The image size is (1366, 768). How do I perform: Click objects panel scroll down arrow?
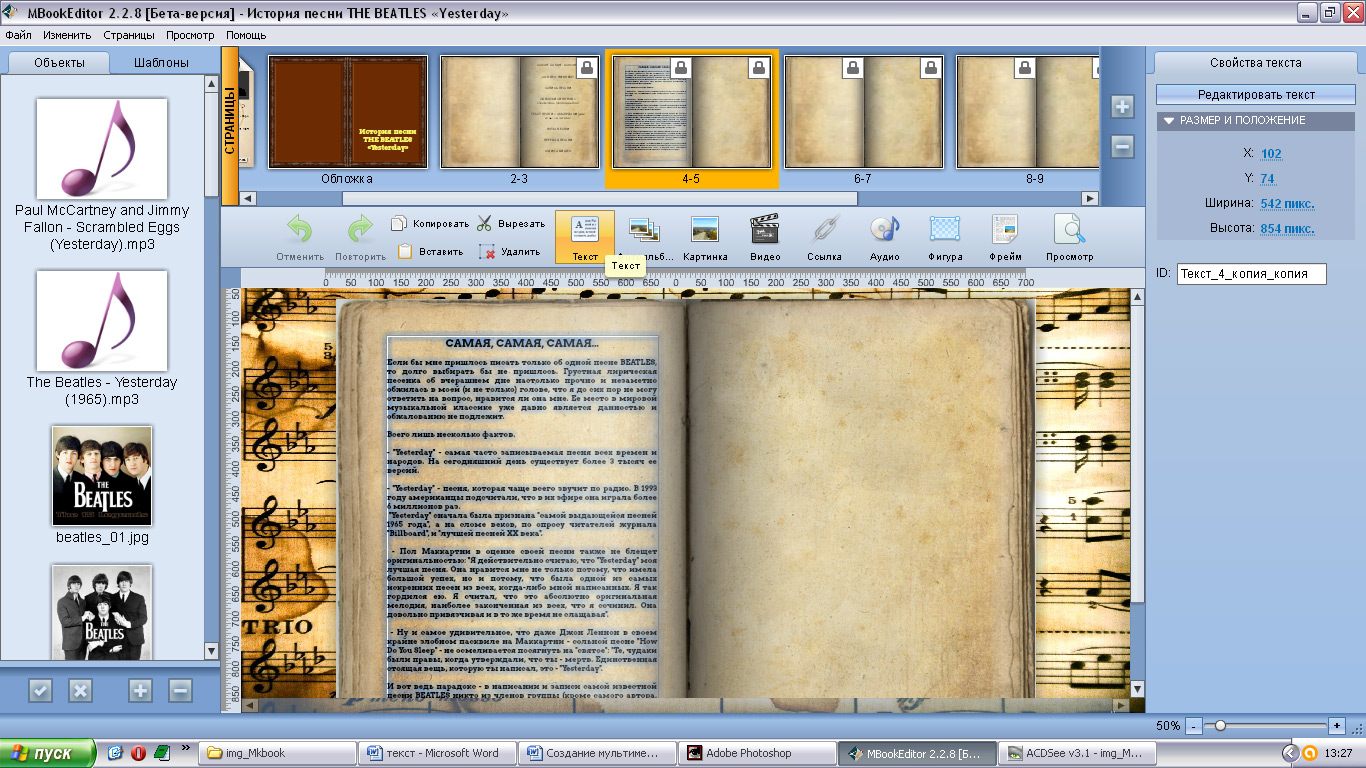click(211, 651)
